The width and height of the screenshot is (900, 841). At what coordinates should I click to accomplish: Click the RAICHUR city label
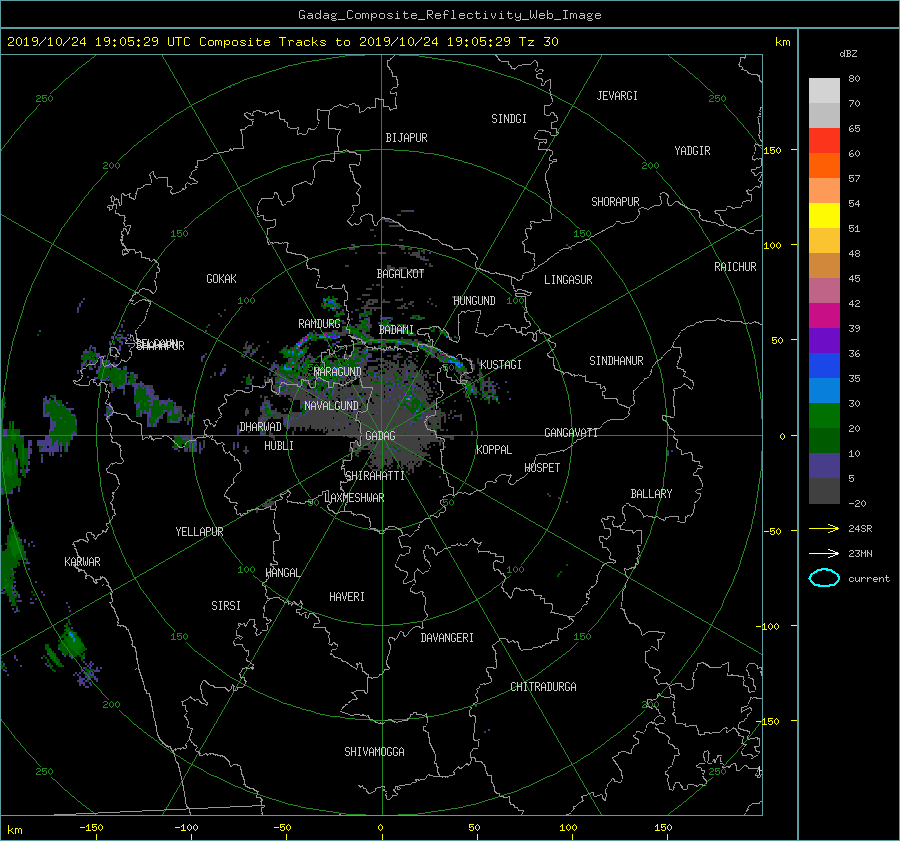point(735,267)
